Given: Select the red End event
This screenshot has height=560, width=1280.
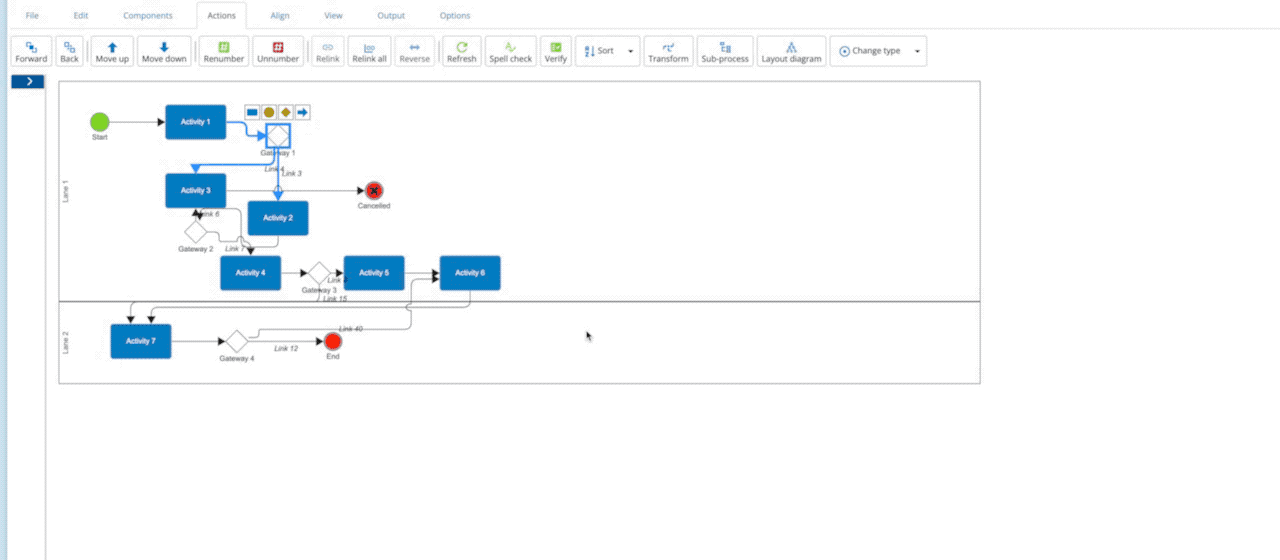Looking at the screenshot, I should (x=333, y=342).
